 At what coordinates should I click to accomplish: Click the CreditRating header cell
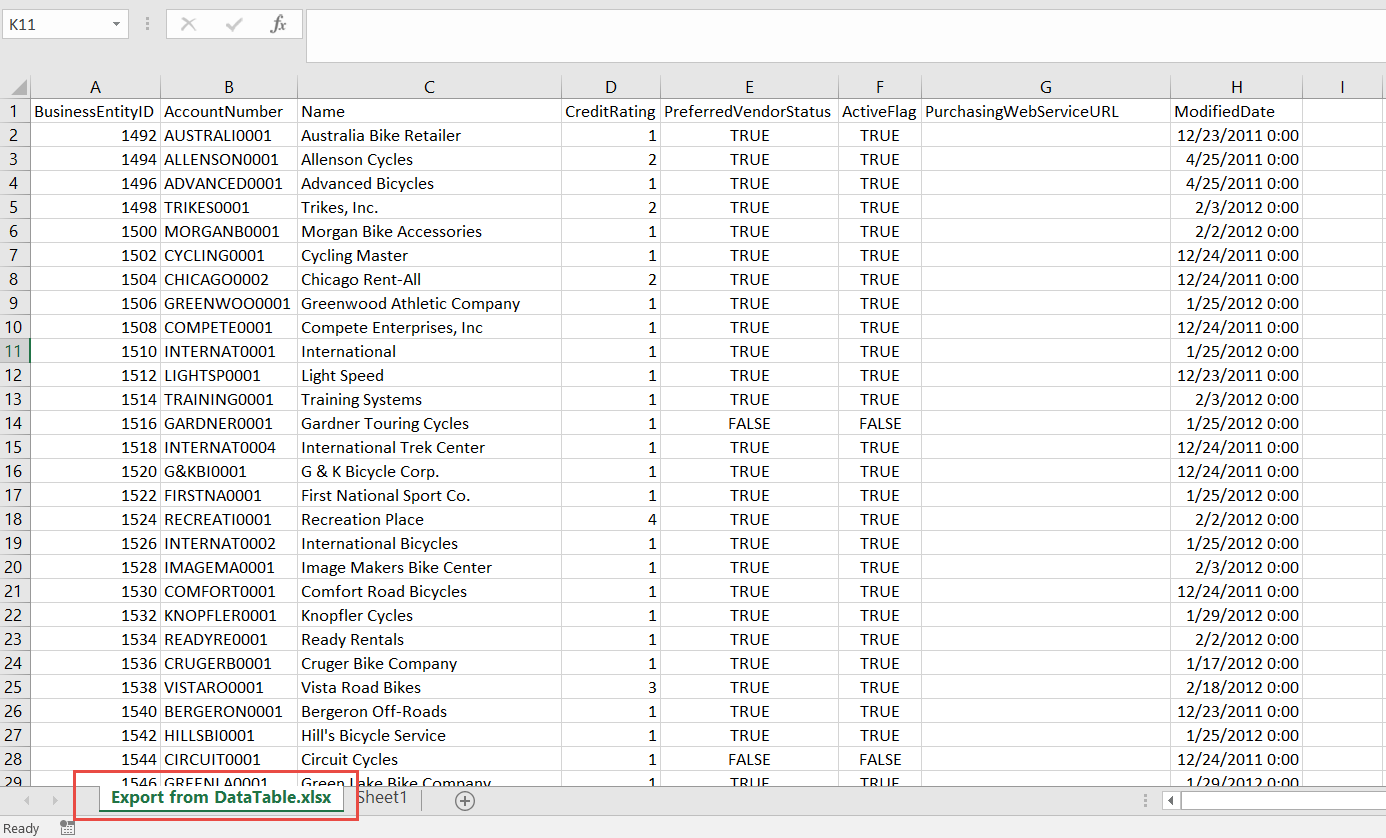611,111
